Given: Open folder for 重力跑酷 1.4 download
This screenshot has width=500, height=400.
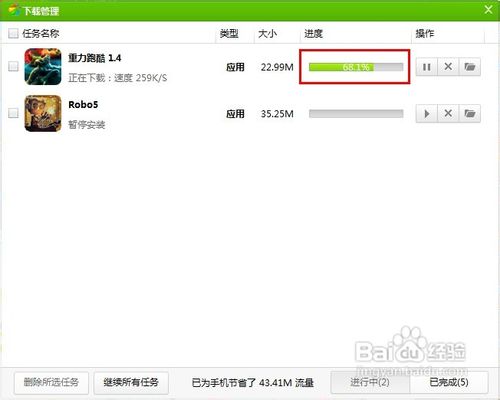Looking at the screenshot, I should [x=470, y=67].
